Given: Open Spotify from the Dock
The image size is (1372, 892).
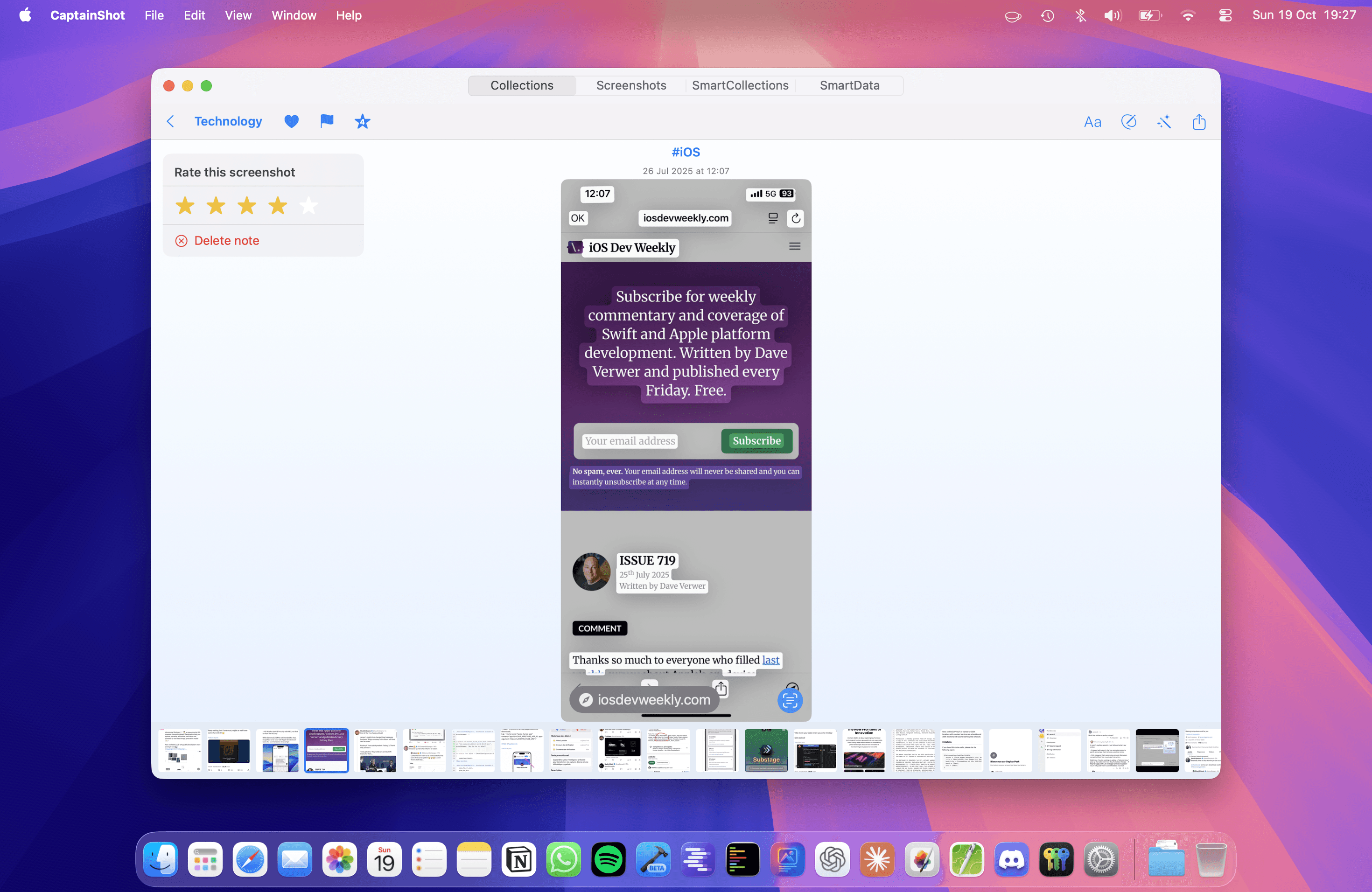Looking at the screenshot, I should click(608, 860).
